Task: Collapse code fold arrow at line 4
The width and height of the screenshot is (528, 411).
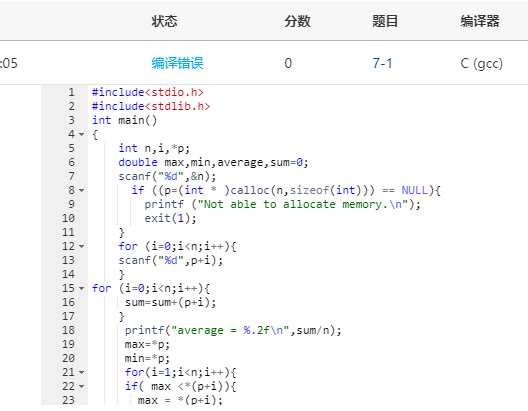Action: pyautogui.click(x=81, y=134)
